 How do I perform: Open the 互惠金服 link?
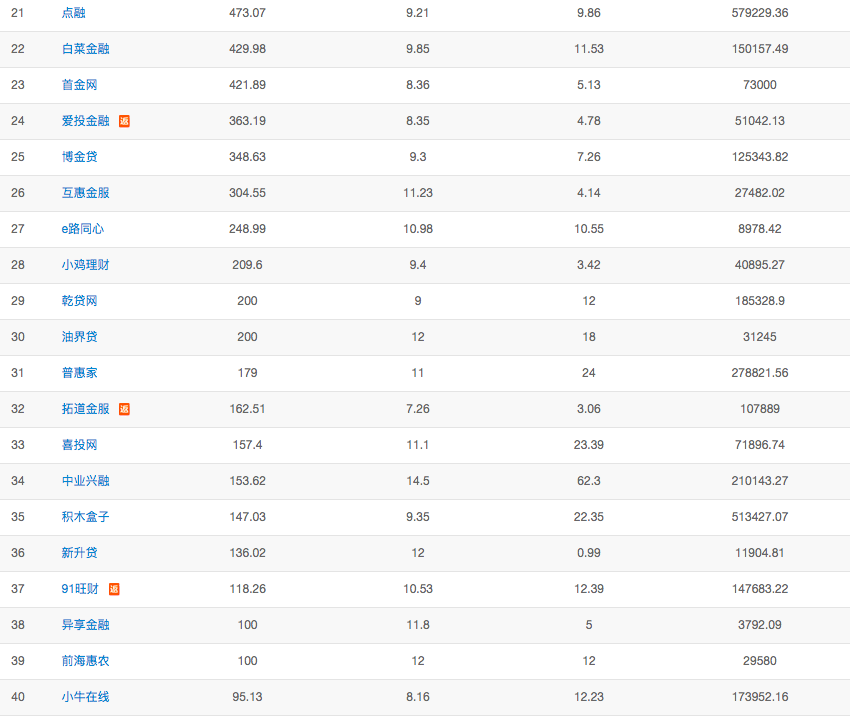(86, 192)
